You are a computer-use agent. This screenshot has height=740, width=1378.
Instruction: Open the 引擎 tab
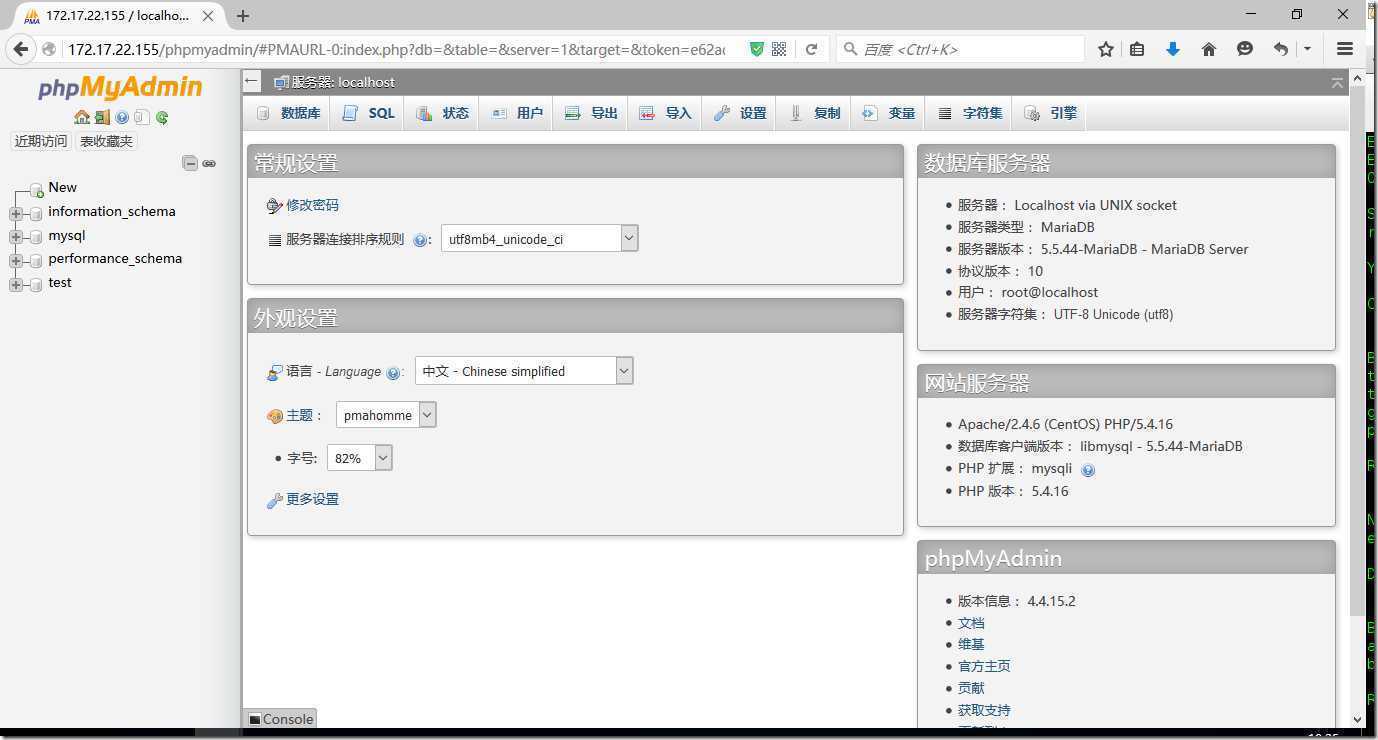pos(1050,113)
